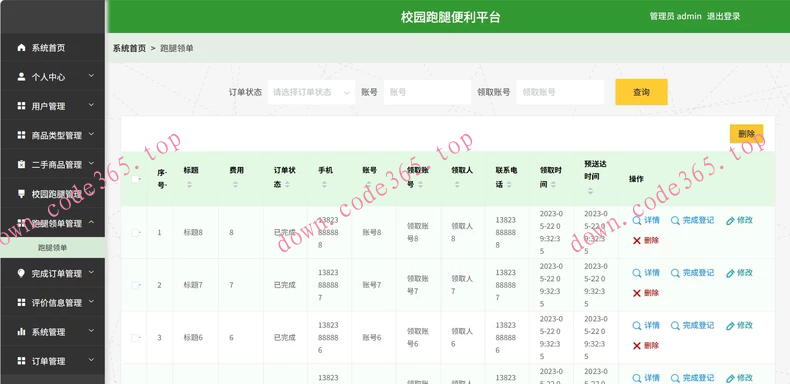Open 系统首页 in the sidebar
Viewport: 790px width, 384px height.
tap(52, 48)
